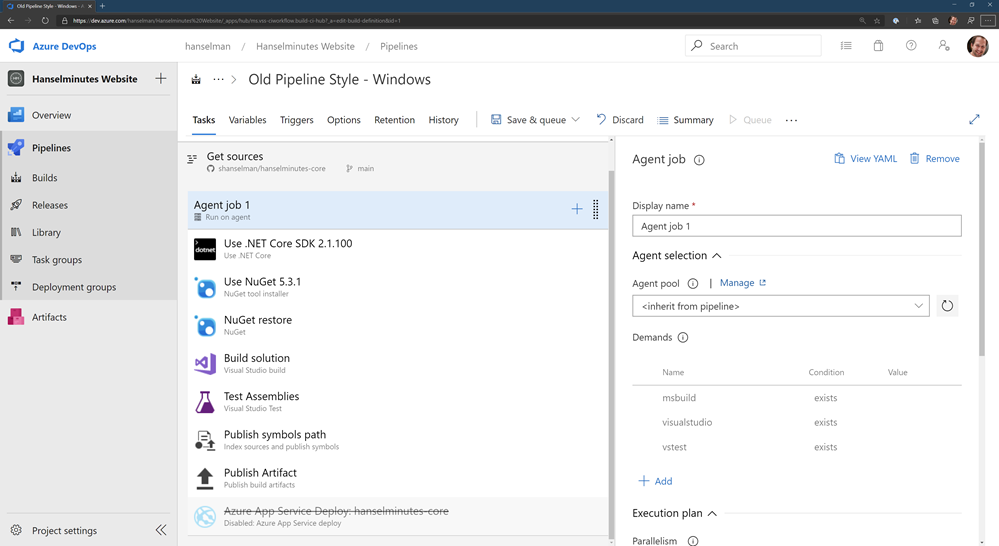The height and width of the screenshot is (546, 999).
Task: Refresh the agent pool list
Action: coord(947,306)
